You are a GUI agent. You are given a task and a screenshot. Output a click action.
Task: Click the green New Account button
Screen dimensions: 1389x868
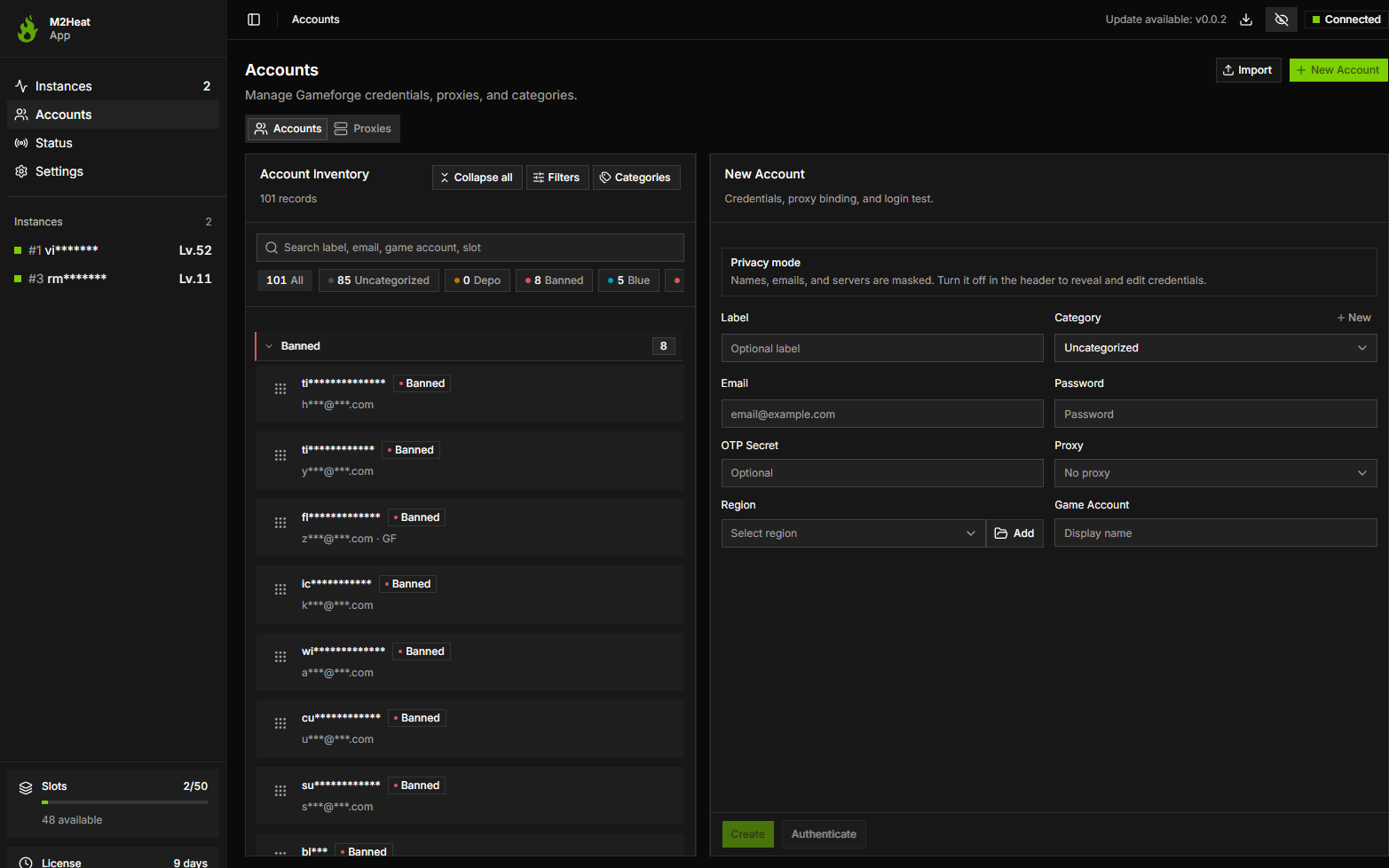[1338, 70]
